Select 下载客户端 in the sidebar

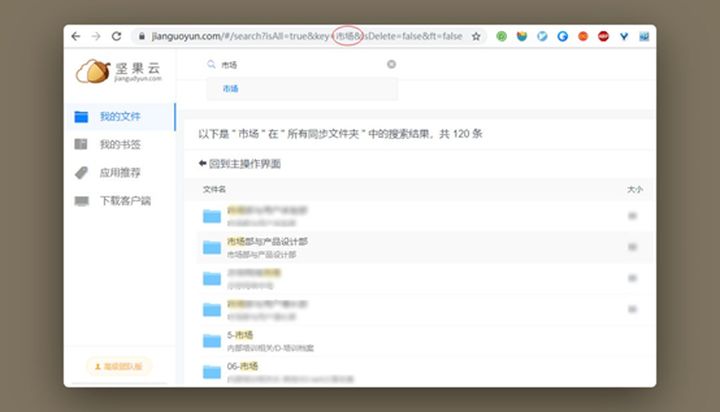pyautogui.click(x=124, y=201)
